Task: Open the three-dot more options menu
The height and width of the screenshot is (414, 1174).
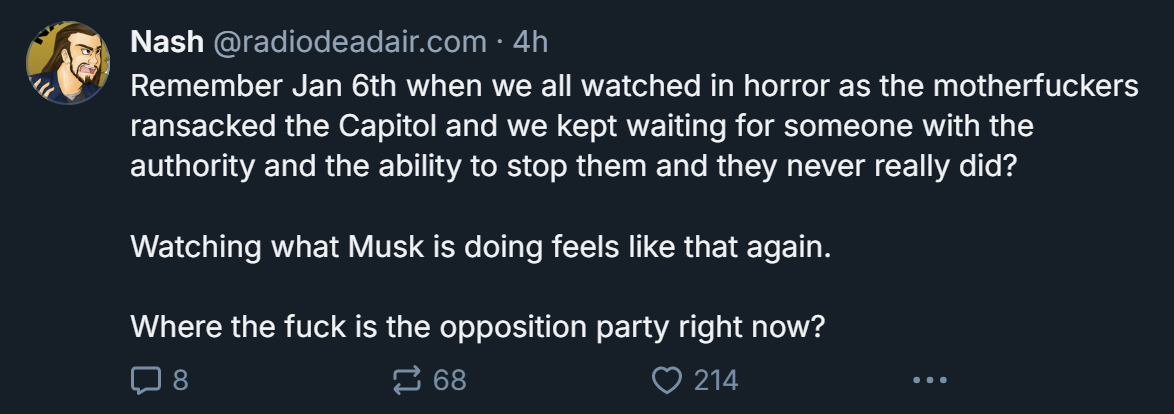Action: click(x=930, y=380)
